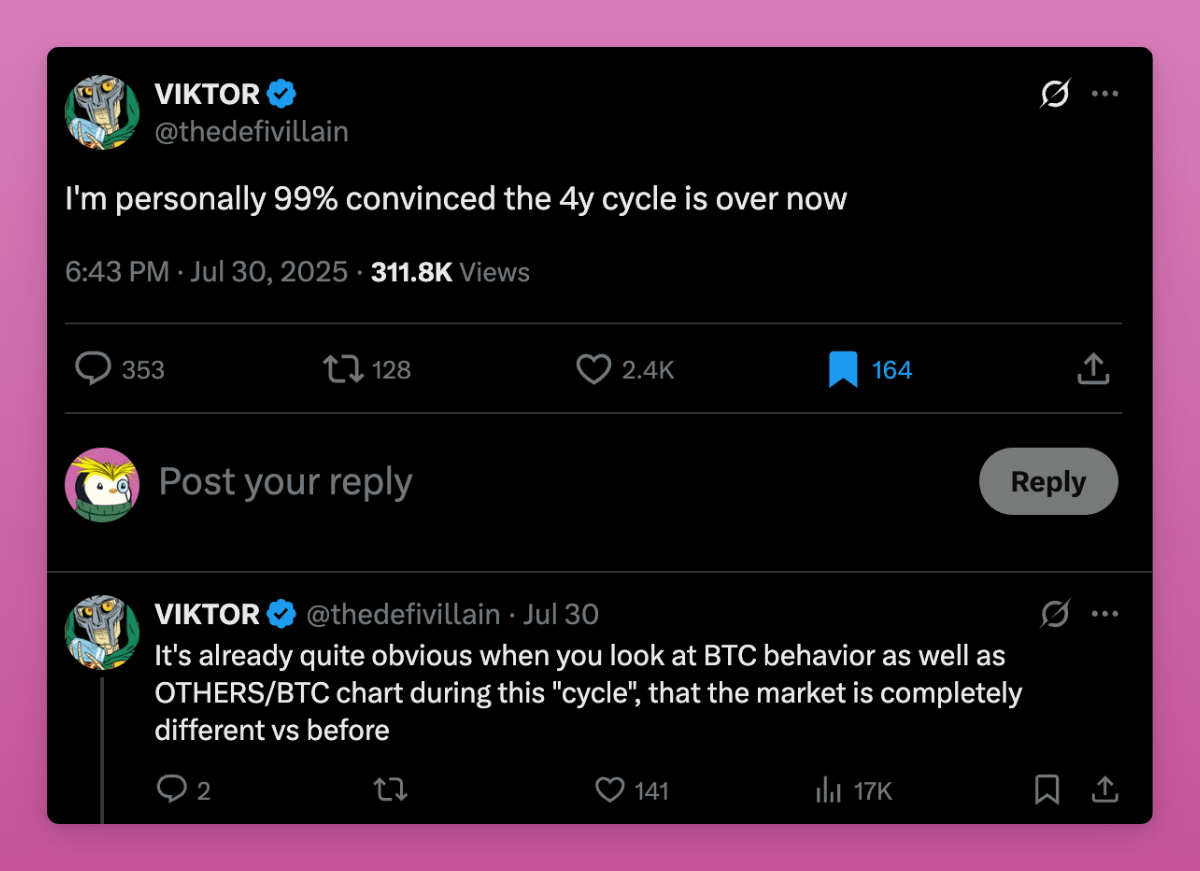Like the main post with 2.4K likes
This screenshot has height=871, width=1200.
(x=594, y=369)
